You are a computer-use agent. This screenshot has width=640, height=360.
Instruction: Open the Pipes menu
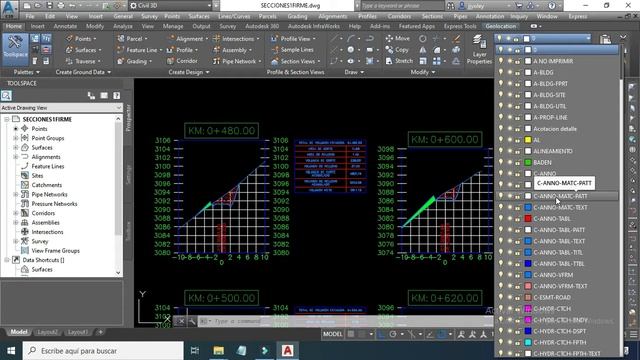(460, 16)
